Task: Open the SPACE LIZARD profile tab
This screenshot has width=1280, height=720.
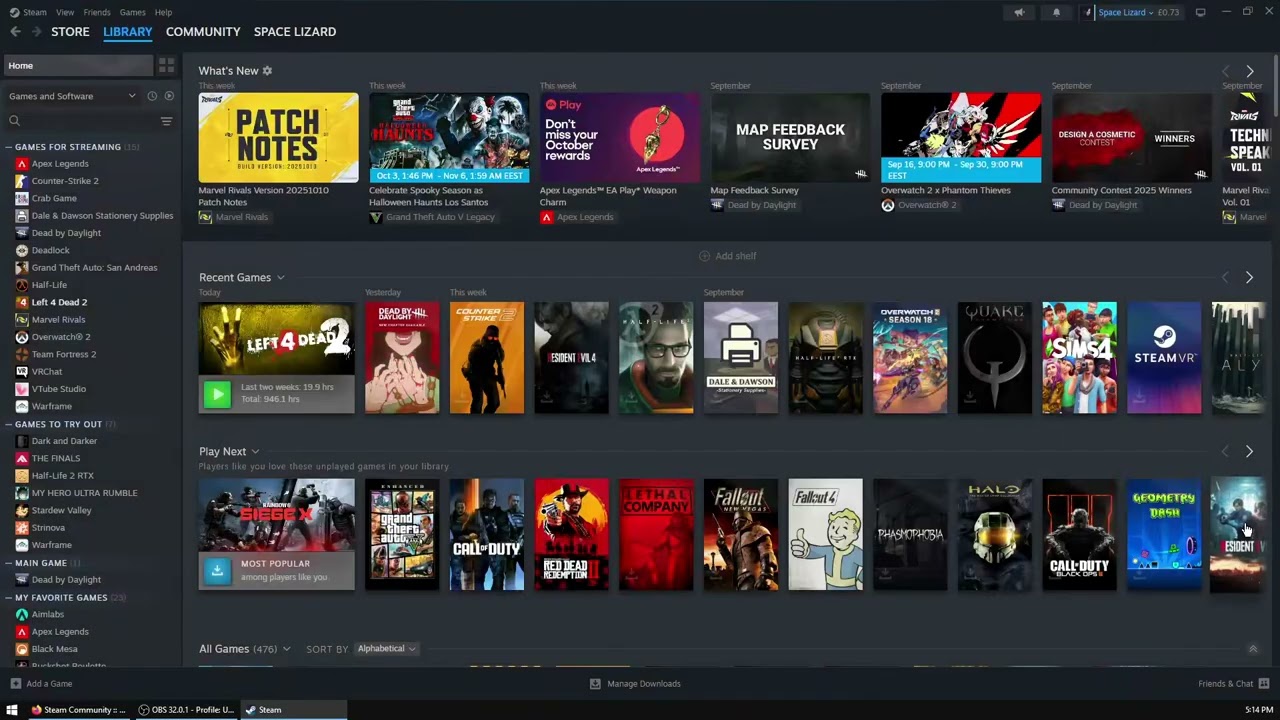Action: pos(295,32)
